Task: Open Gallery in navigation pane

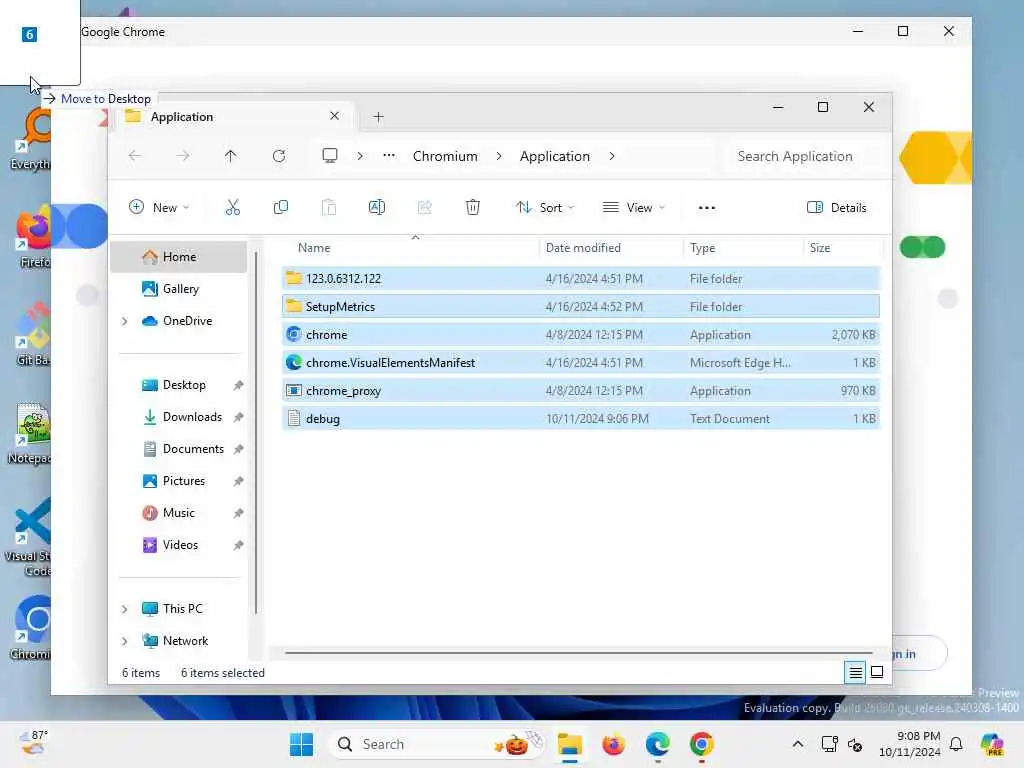Action: pyautogui.click(x=179, y=289)
